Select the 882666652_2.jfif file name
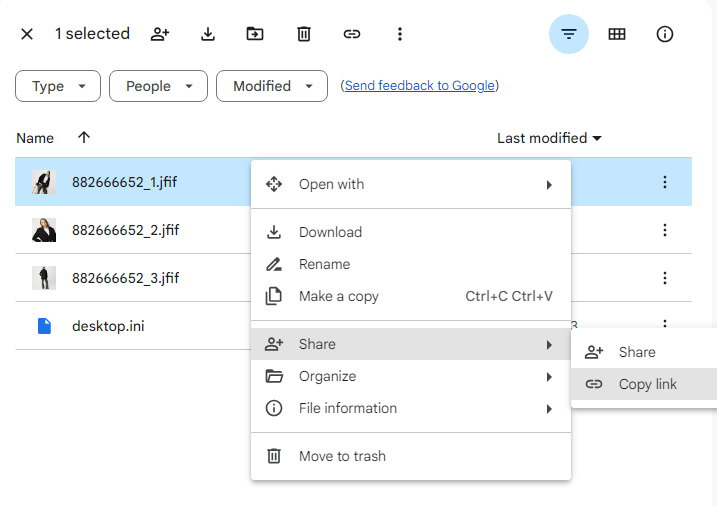Image resolution: width=717 pixels, height=507 pixels. [x=125, y=230]
